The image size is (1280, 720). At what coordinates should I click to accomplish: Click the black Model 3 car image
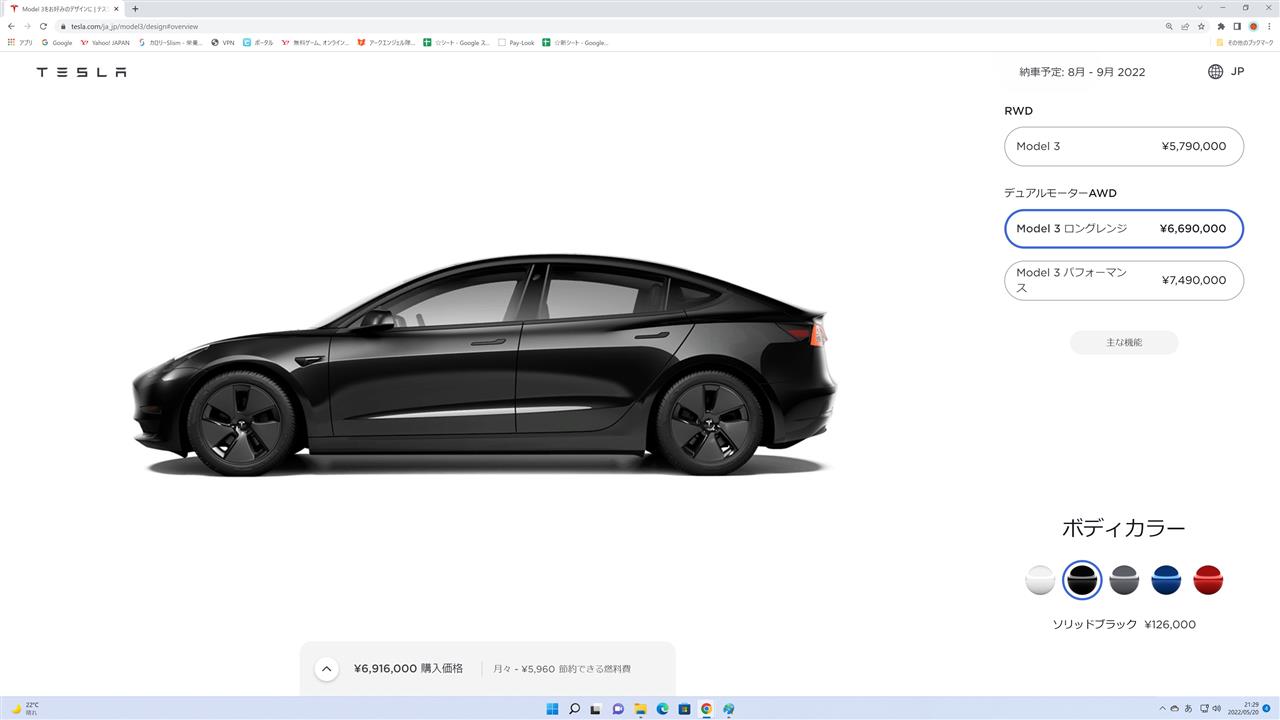pyautogui.click(x=485, y=365)
